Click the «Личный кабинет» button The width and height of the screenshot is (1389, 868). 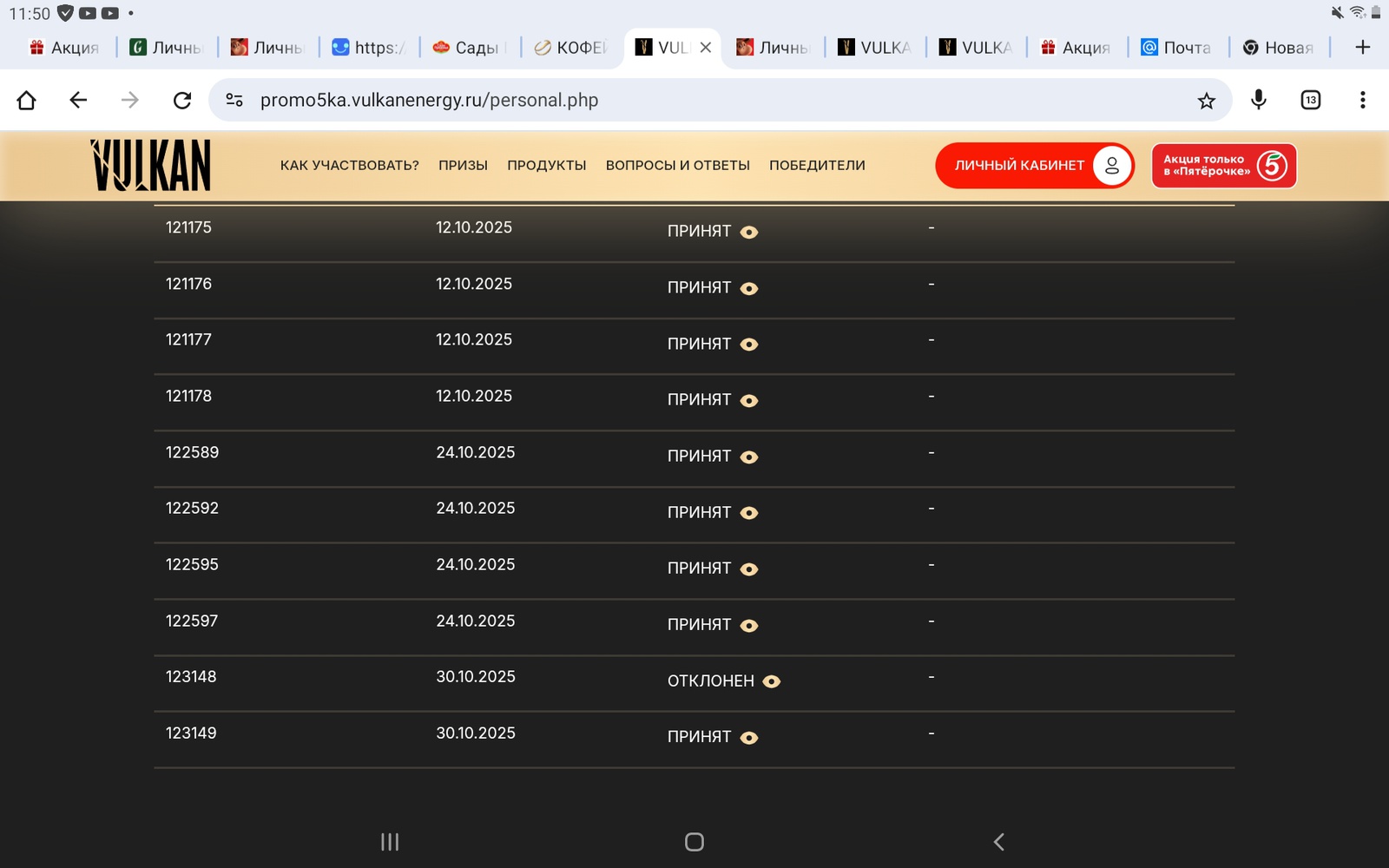coord(1034,166)
